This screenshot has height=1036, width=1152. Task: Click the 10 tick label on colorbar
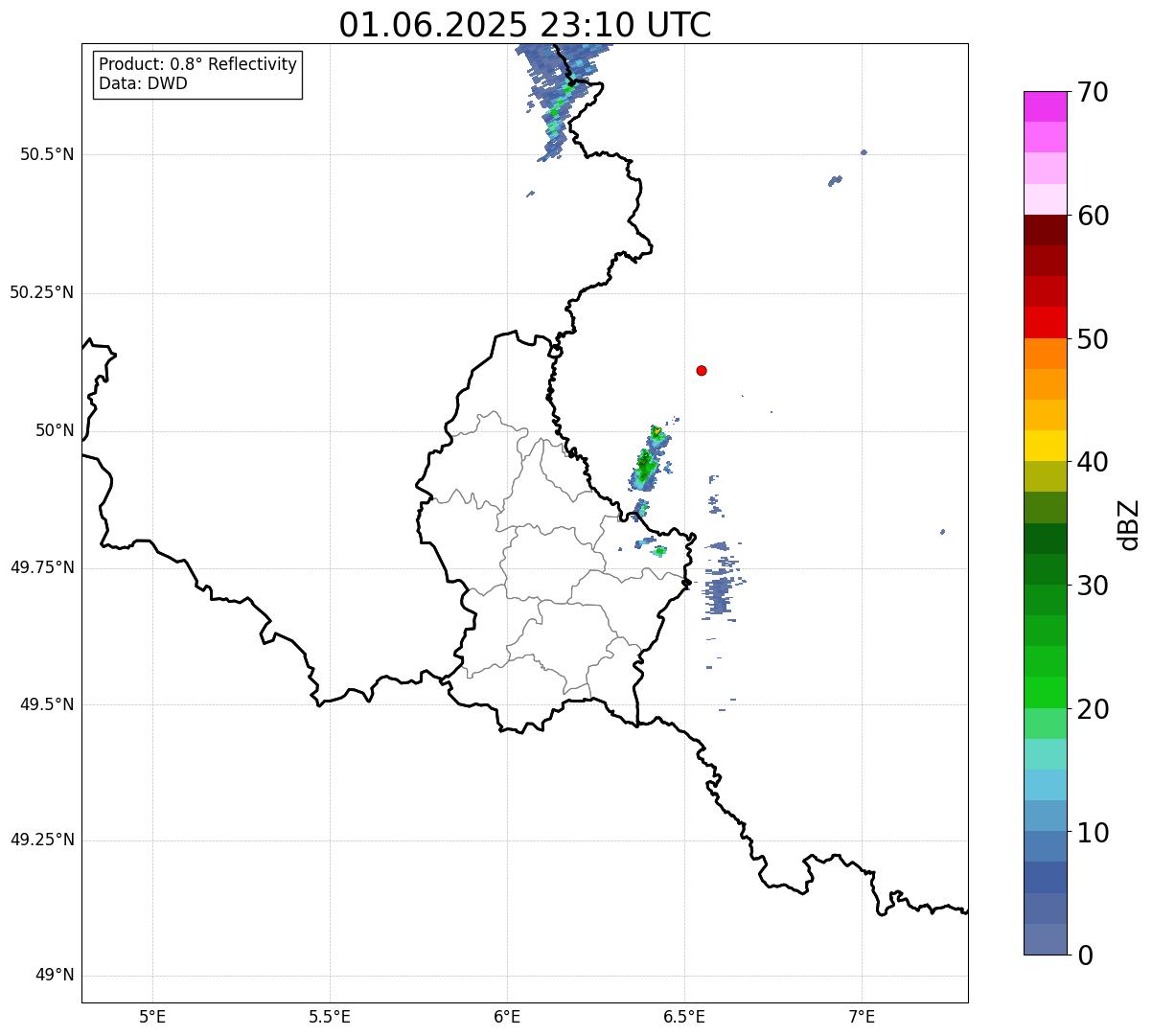[1093, 832]
